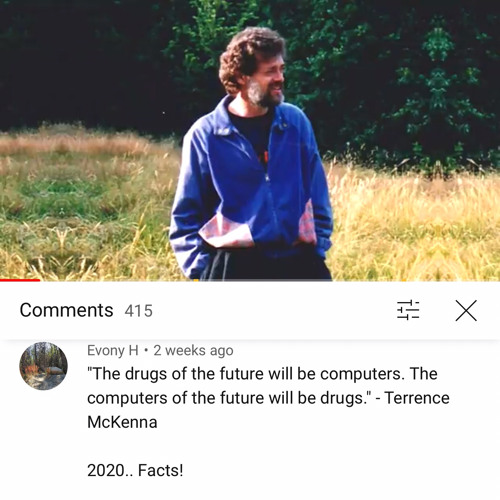Viewport: 500px width, 500px height.
Task: Select the comment text starting 'The drugs of the future'
Action: click(268, 398)
